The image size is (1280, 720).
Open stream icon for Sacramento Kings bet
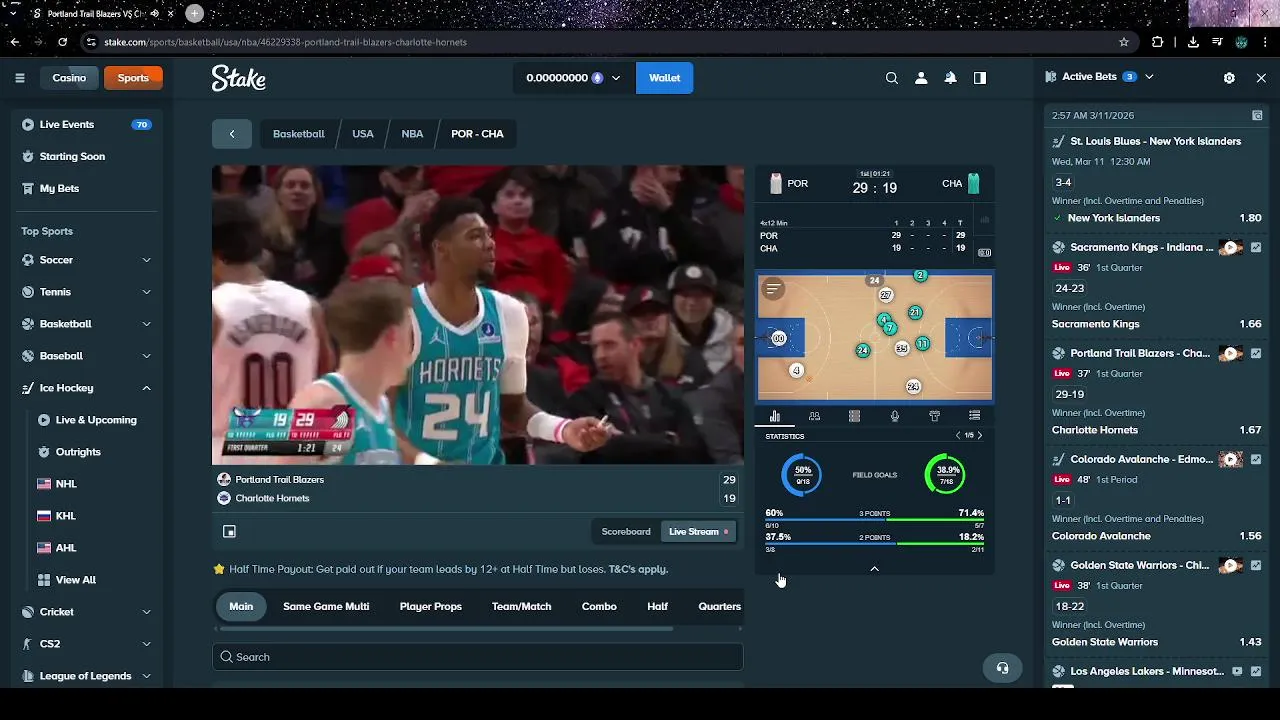1231,247
